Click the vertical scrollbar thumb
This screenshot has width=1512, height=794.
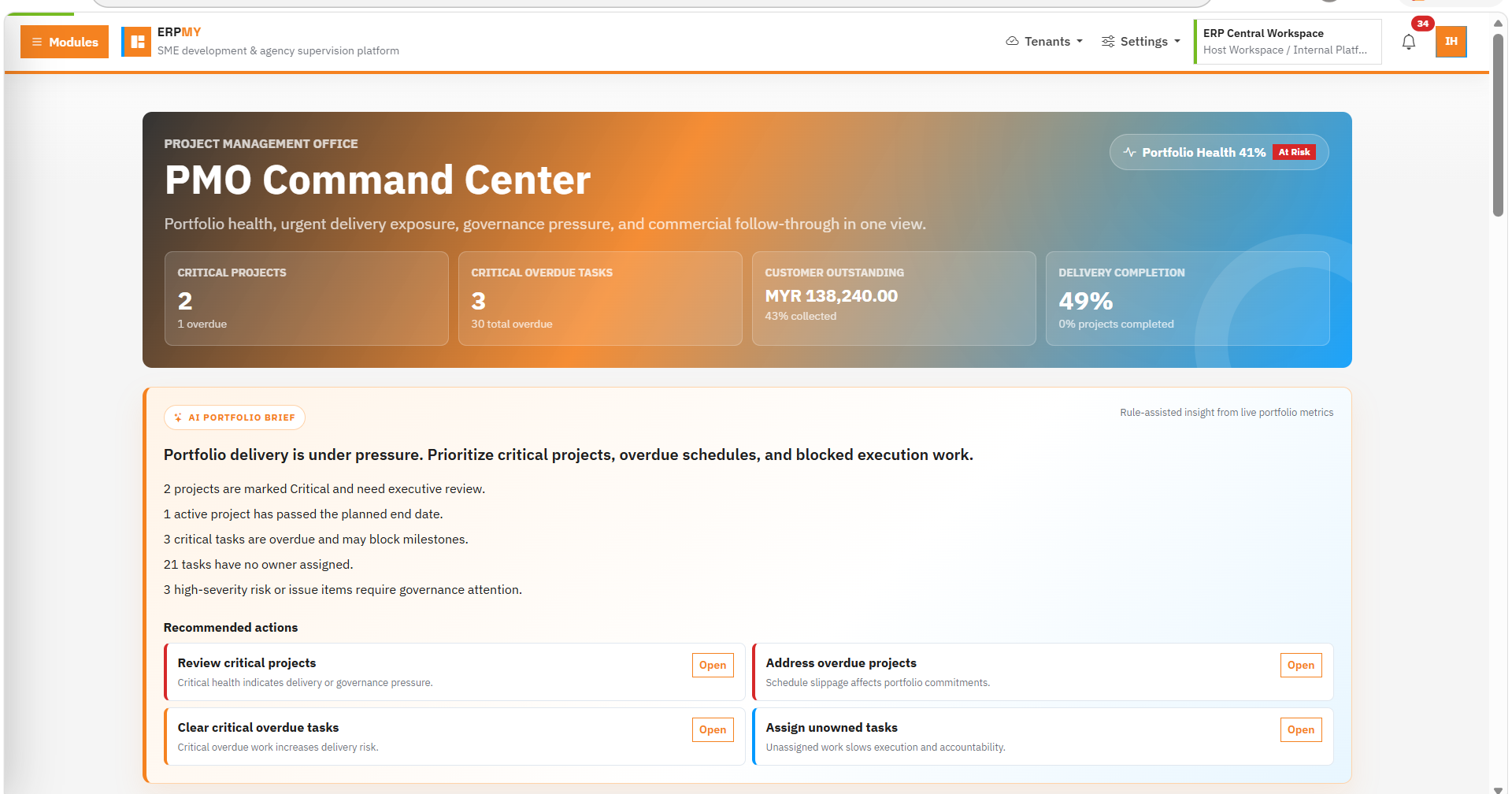[1498, 124]
